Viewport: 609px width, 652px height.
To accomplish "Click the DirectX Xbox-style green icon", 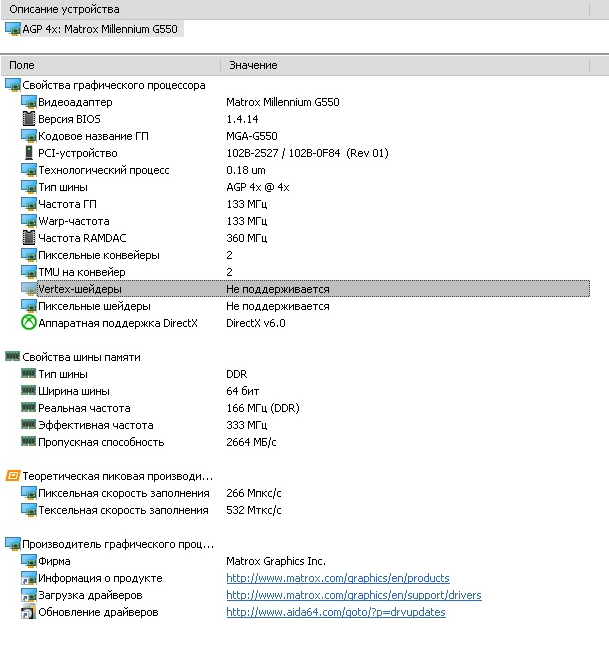I will [29, 323].
